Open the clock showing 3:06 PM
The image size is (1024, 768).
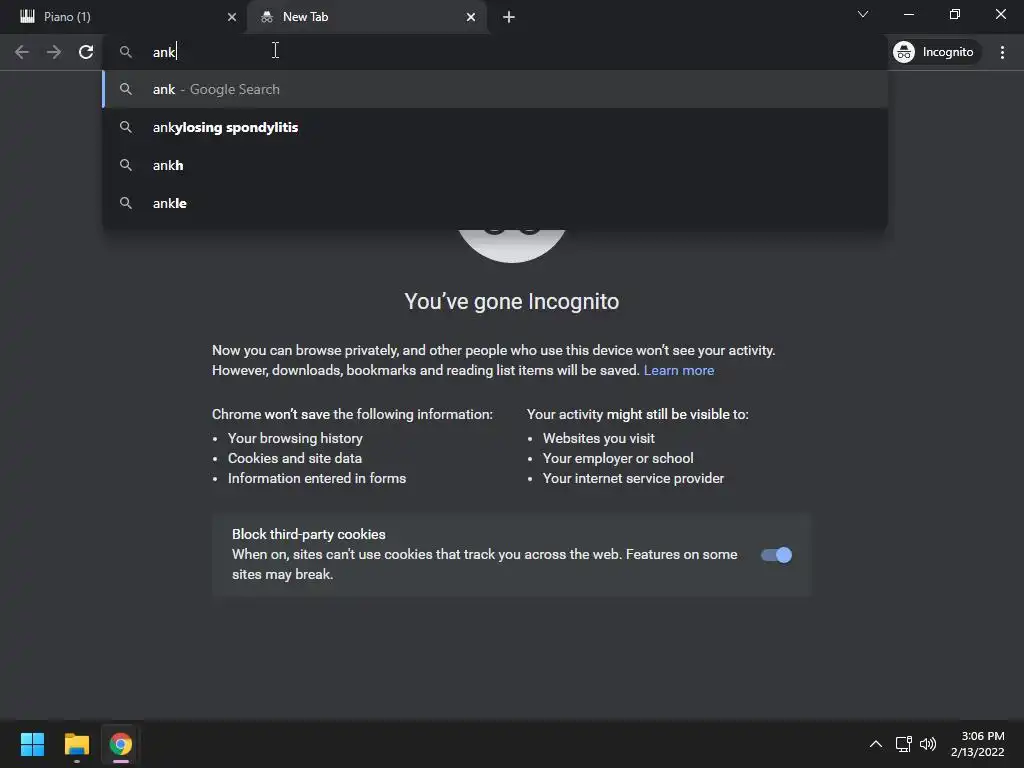(x=978, y=744)
